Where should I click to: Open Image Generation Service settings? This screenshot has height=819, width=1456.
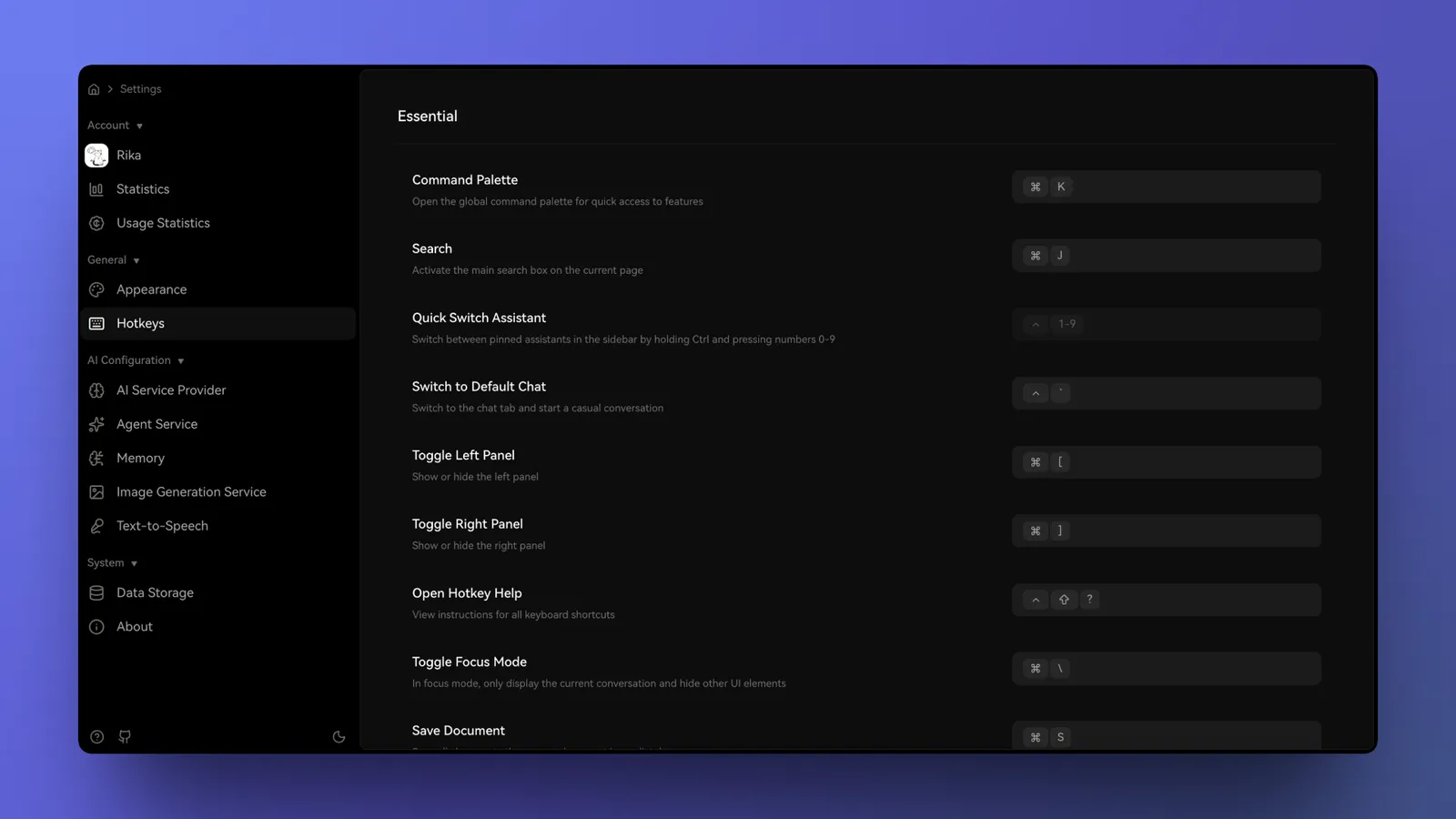pos(191,492)
